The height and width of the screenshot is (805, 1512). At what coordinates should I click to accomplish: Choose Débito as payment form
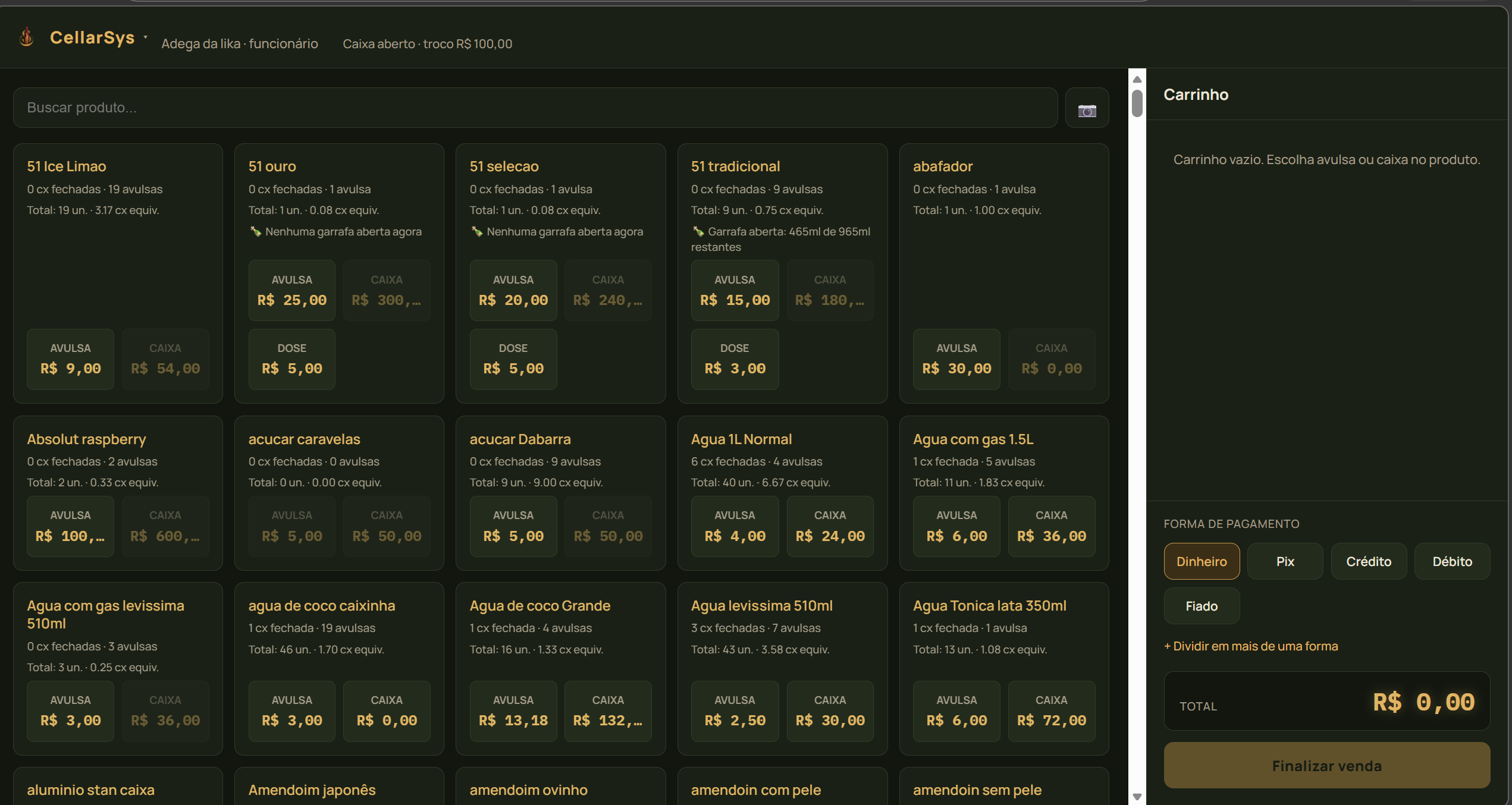[x=1452, y=561]
